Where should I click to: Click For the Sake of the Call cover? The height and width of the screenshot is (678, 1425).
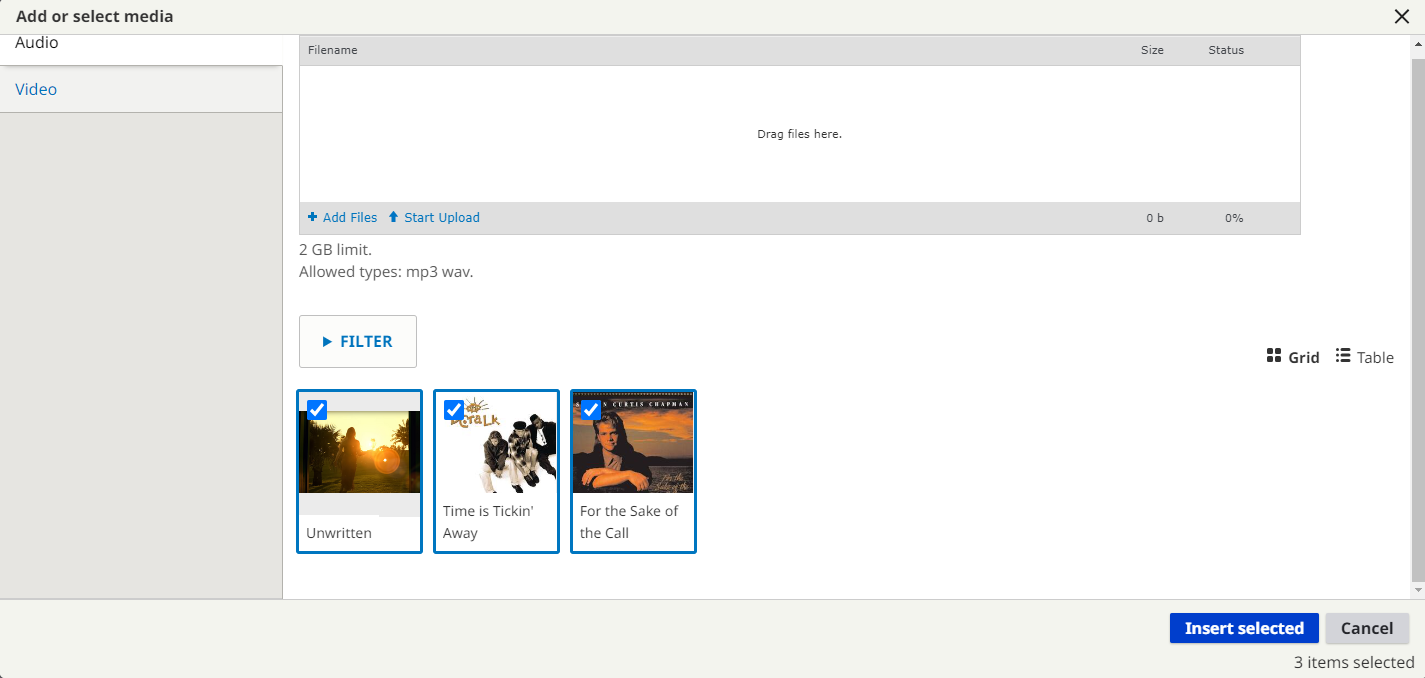pyautogui.click(x=634, y=443)
